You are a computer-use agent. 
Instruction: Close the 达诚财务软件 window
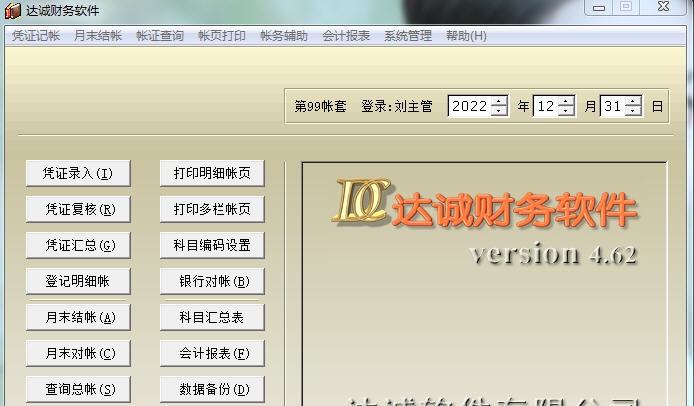point(663,7)
